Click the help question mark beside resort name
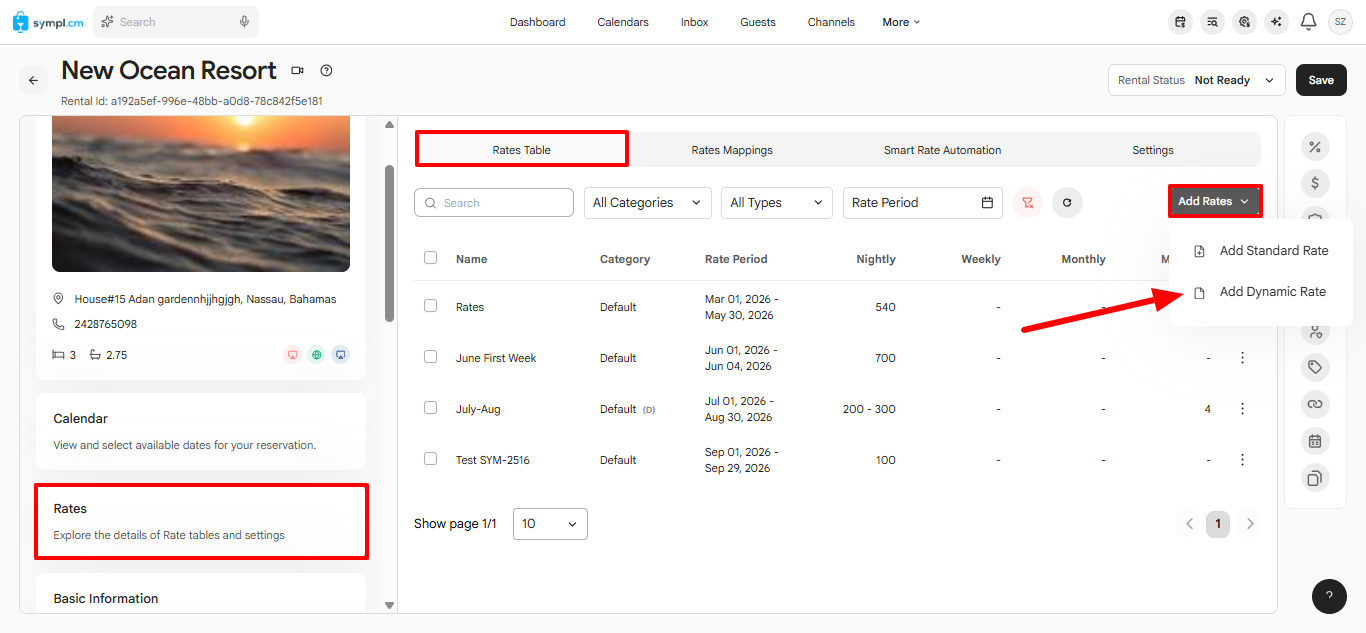The width and height of the screenshot is (1366, 633). point(326,70)
